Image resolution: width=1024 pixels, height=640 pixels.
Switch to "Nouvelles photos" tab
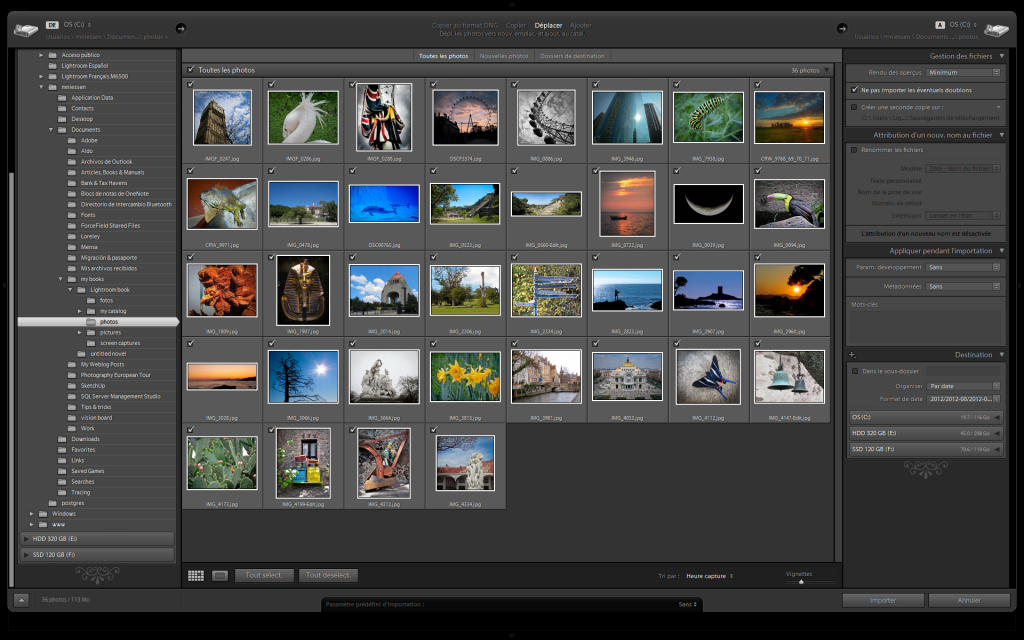pos(504,56)
